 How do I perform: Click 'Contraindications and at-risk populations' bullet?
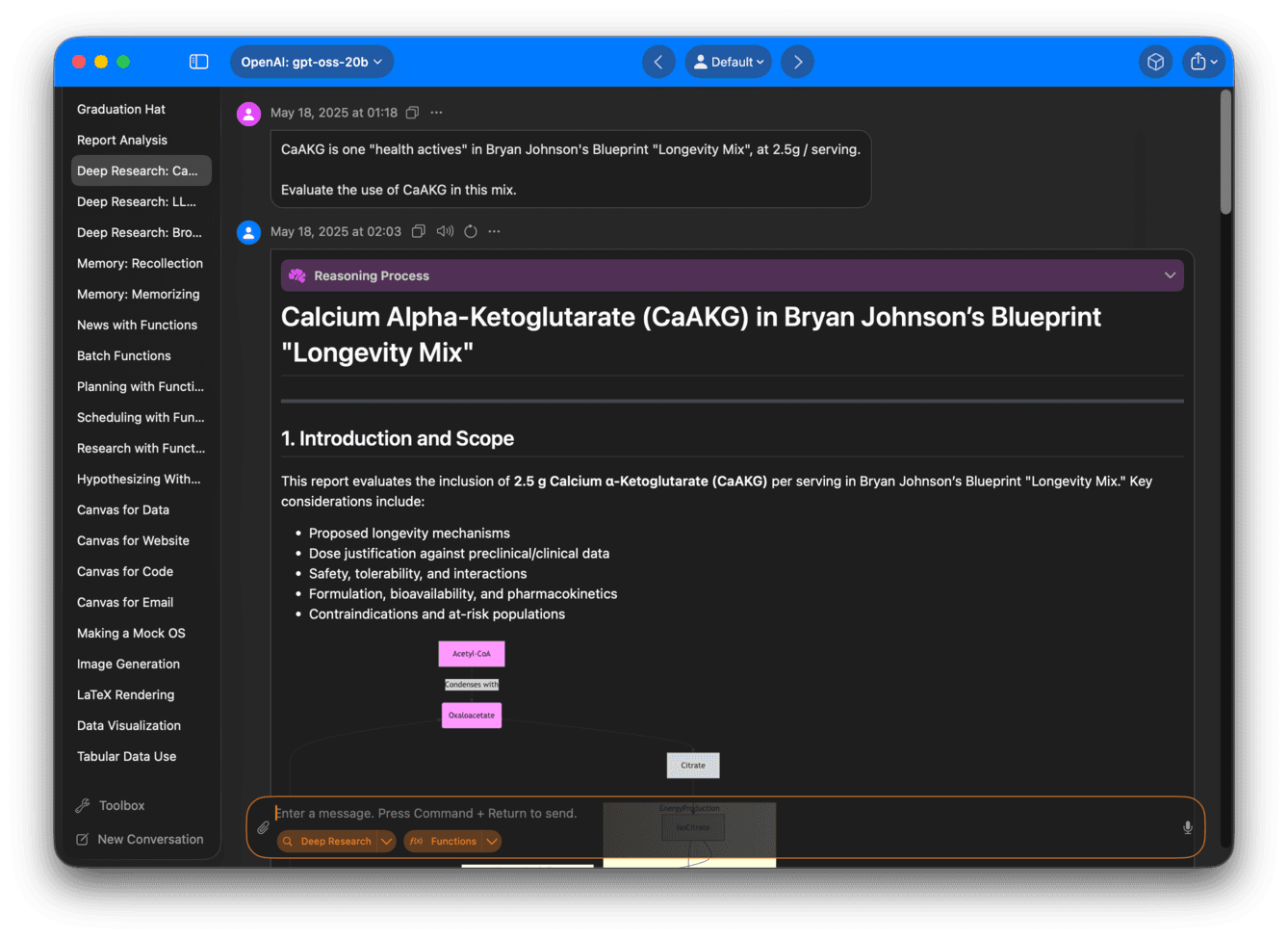(437, 613)
